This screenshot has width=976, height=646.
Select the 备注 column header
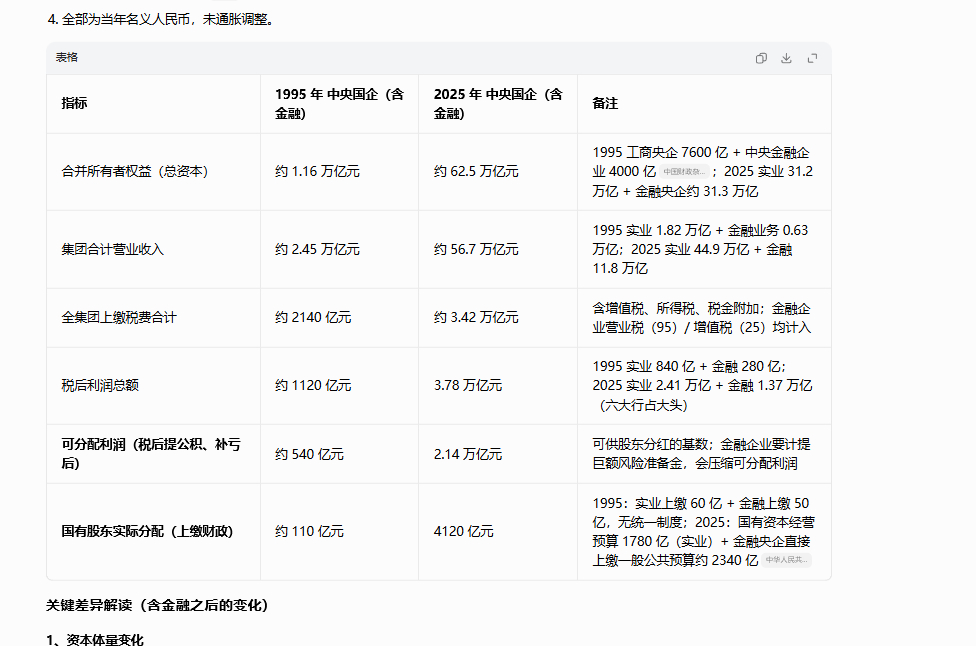point(605,103)
